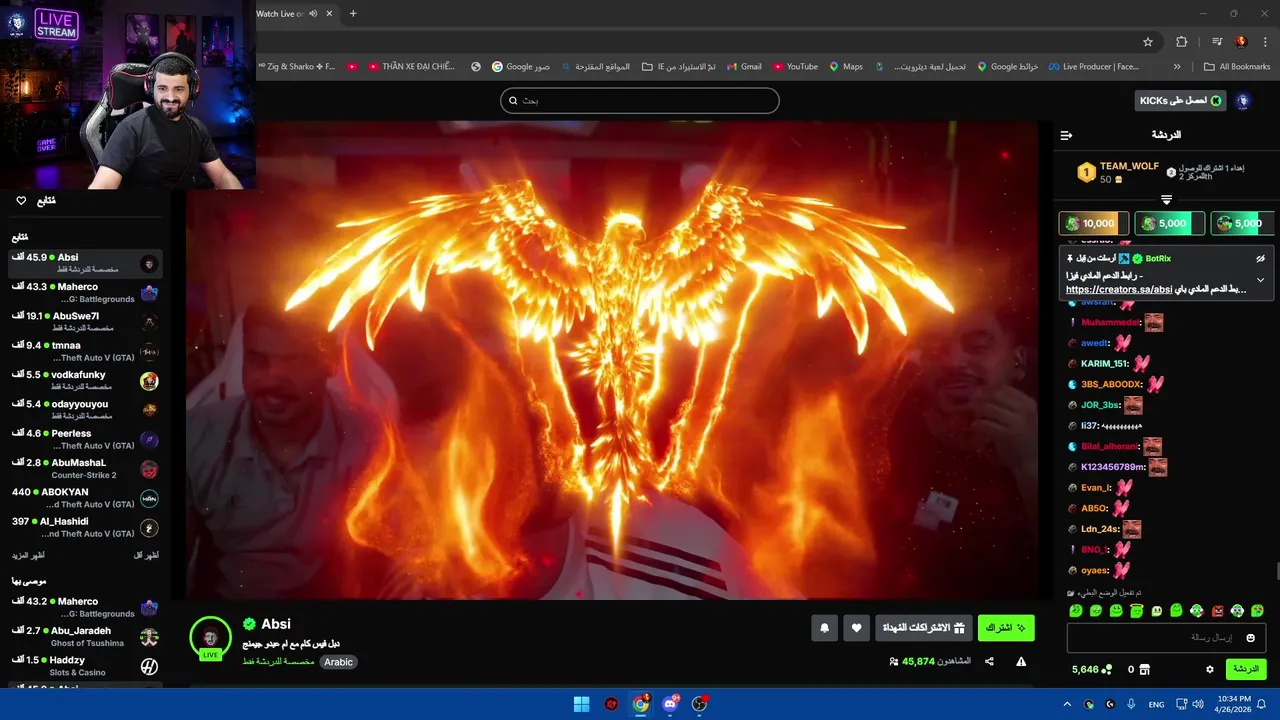Click the share icon below the stream
This screenshot has width=1280, height=720.
click(989, 661)
